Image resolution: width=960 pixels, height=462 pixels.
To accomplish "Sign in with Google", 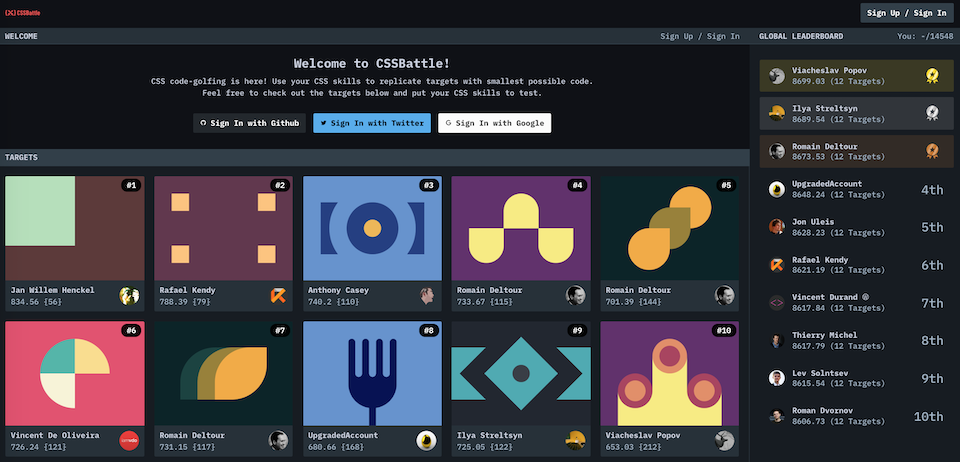I will [x=495, y=123].
